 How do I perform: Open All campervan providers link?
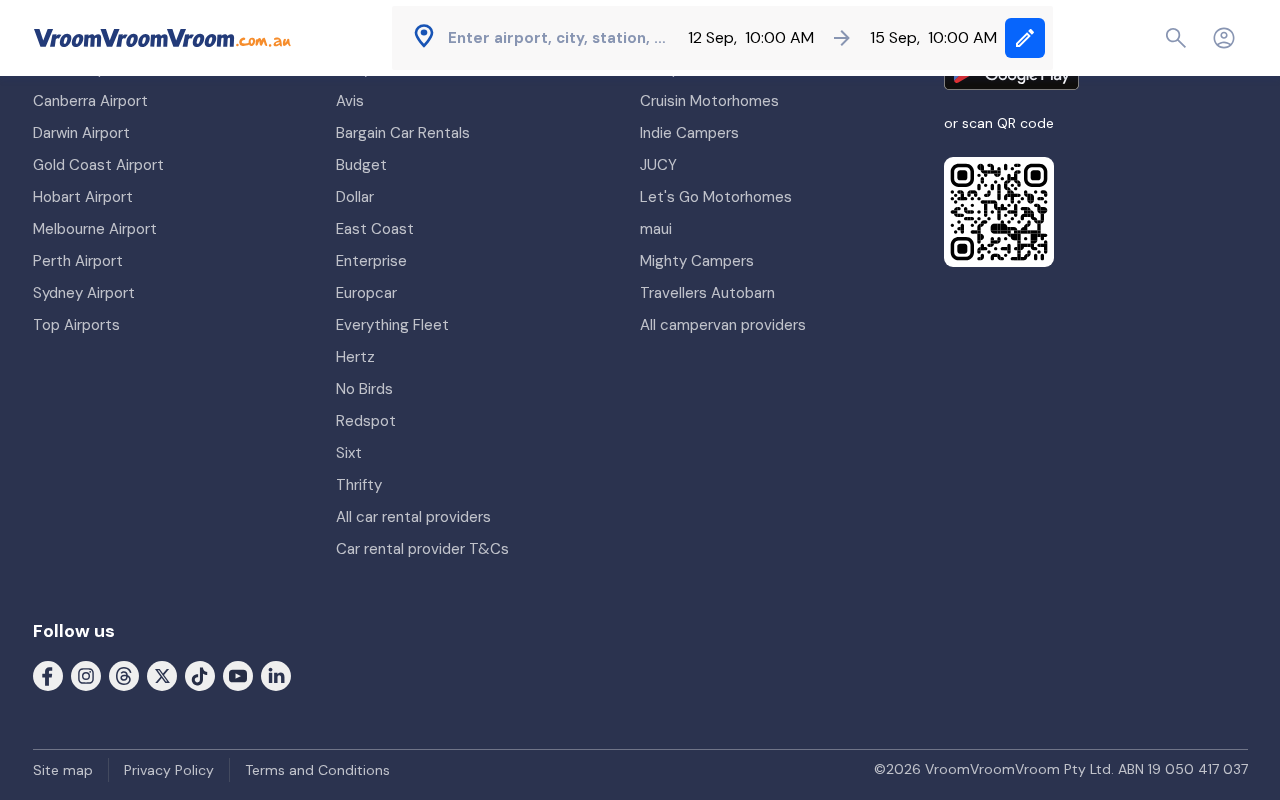point(723,325)
